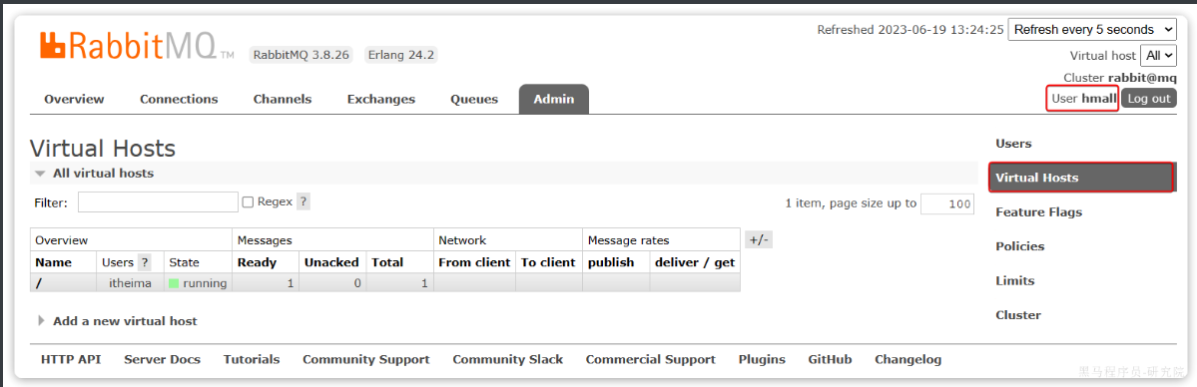The height and width of the screenshot is (387, 1197).
Task: Click the RabbitMQ 3.8.26 version badge
Action: pyautogui.click(x=302, y=55)
